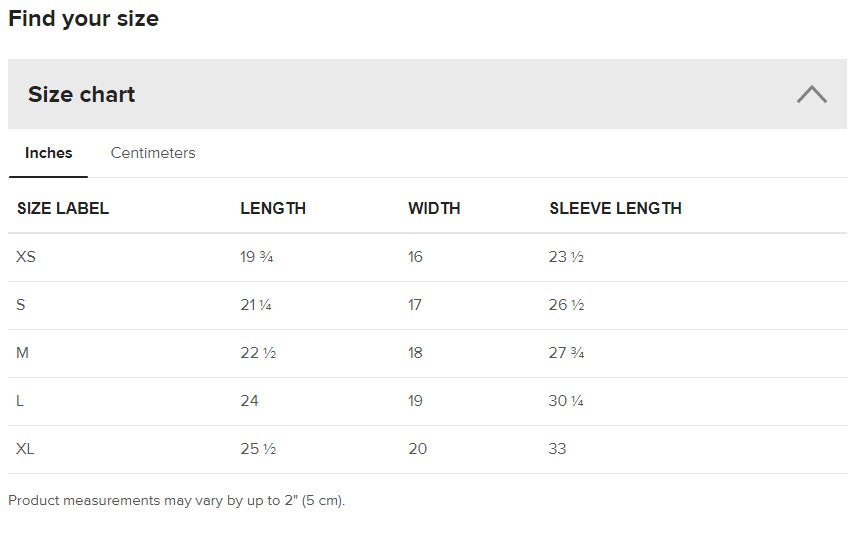Click the Find your size heading
Viewport: 857px width, 545px height.
83,18
